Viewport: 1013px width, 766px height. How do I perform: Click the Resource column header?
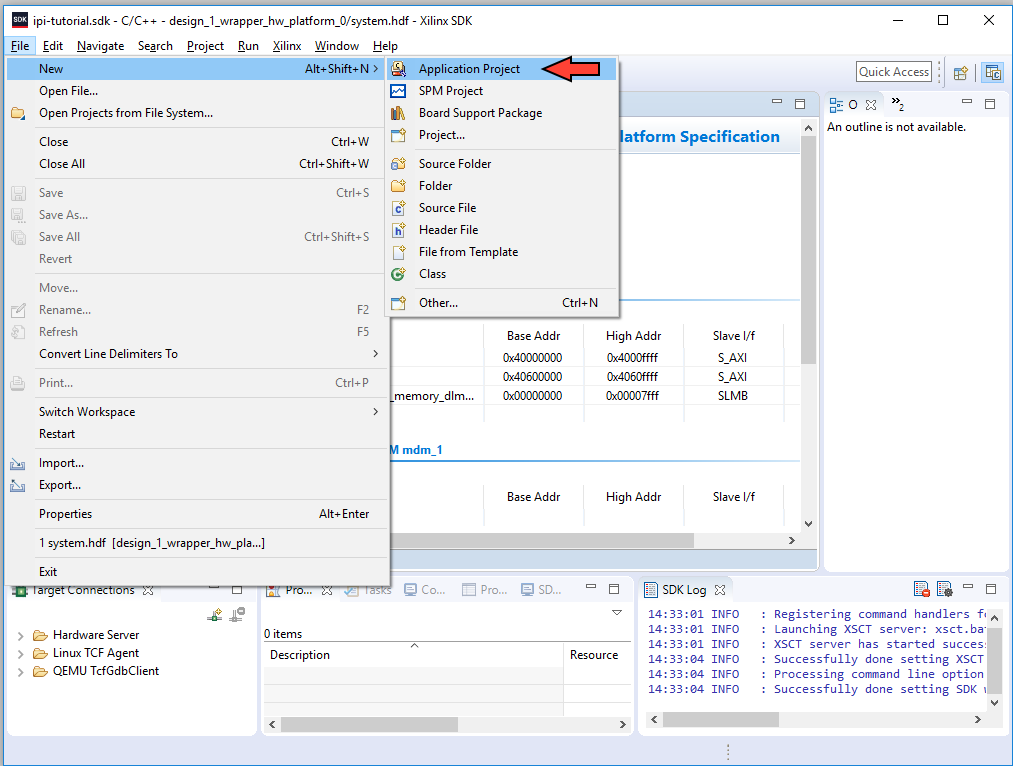[597, 655]
